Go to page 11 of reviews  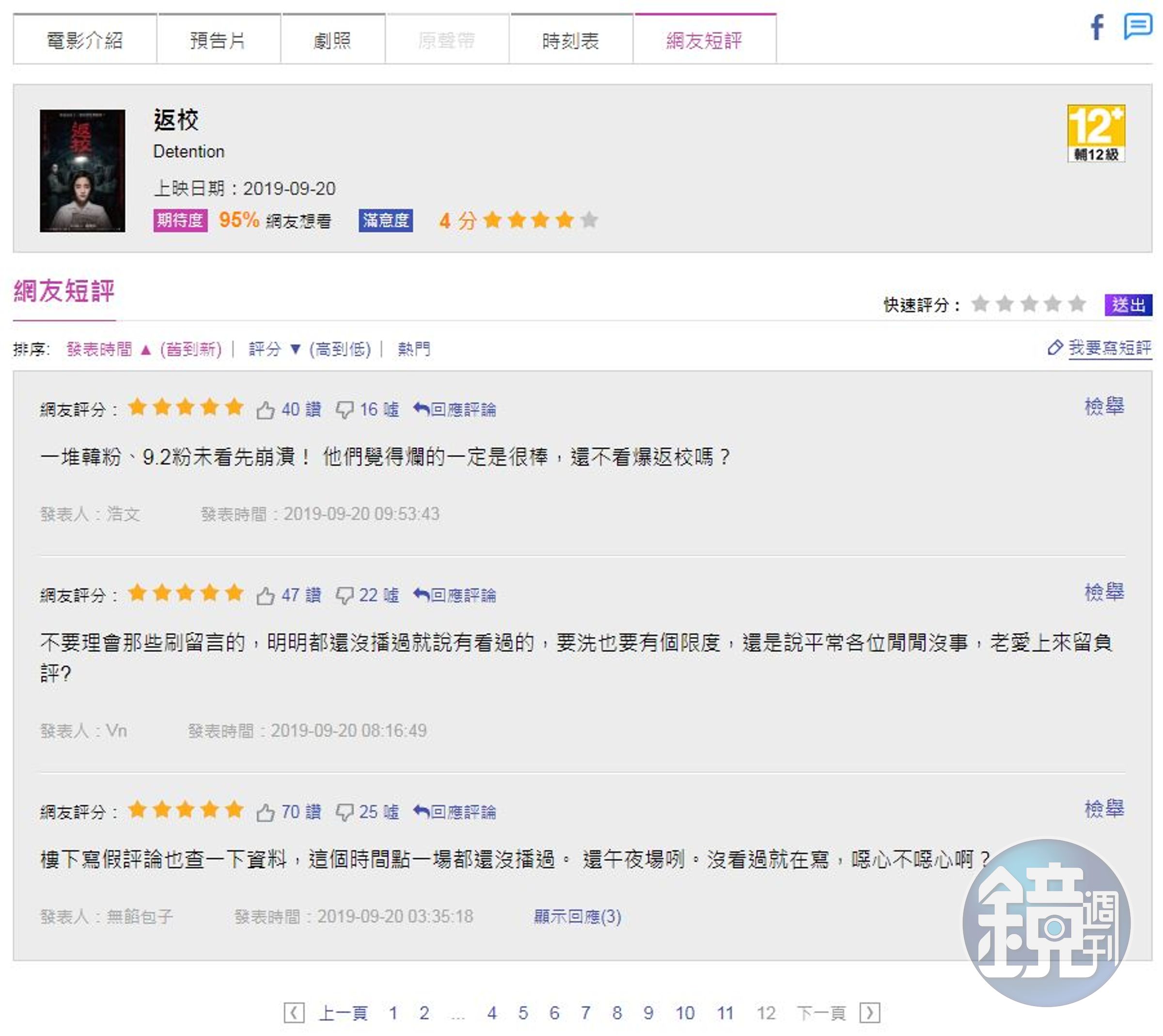725,1013
